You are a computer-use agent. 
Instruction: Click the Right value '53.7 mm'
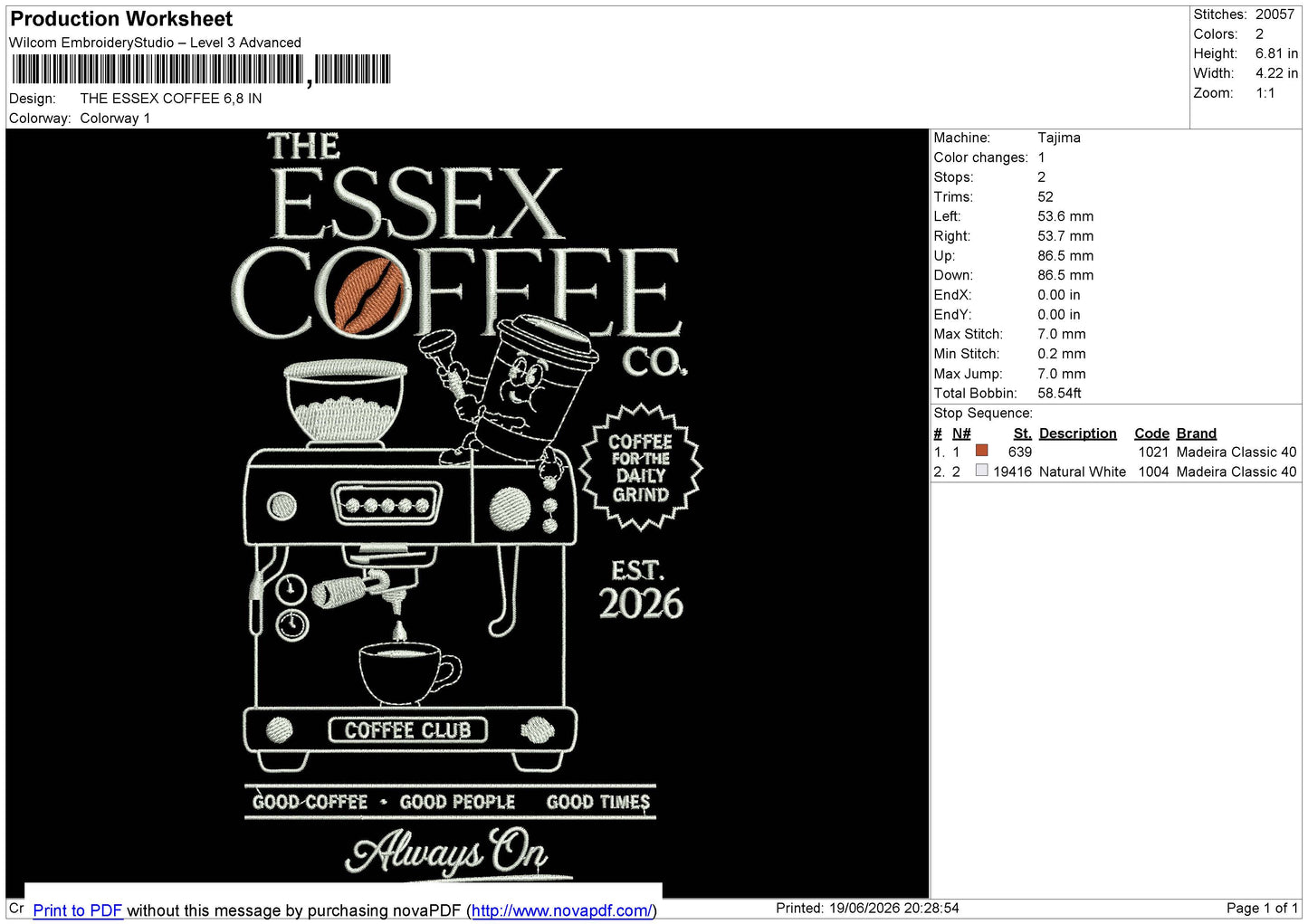[x=1065, y=236]
